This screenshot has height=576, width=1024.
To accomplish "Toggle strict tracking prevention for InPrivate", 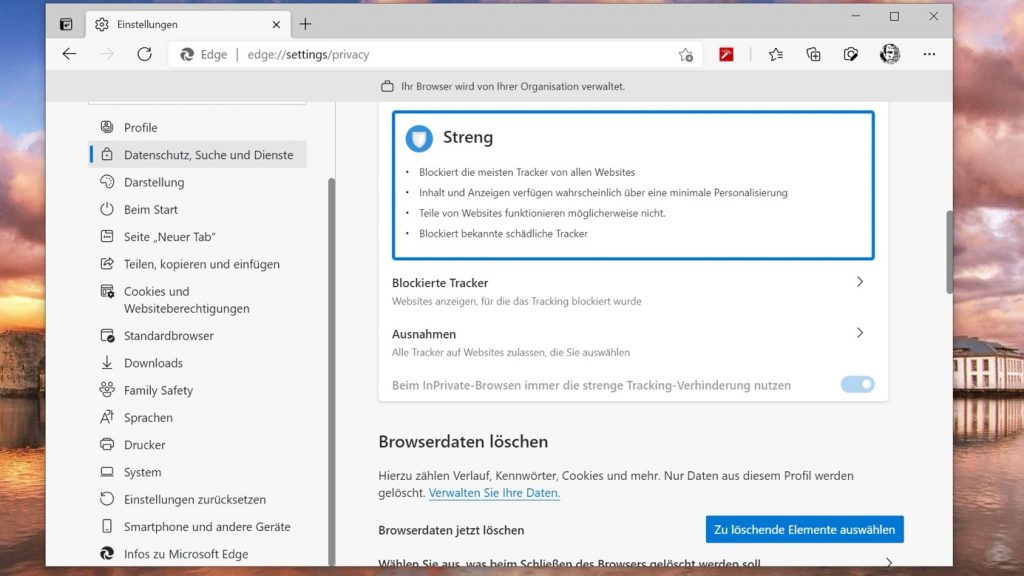I will pos(857,385).
